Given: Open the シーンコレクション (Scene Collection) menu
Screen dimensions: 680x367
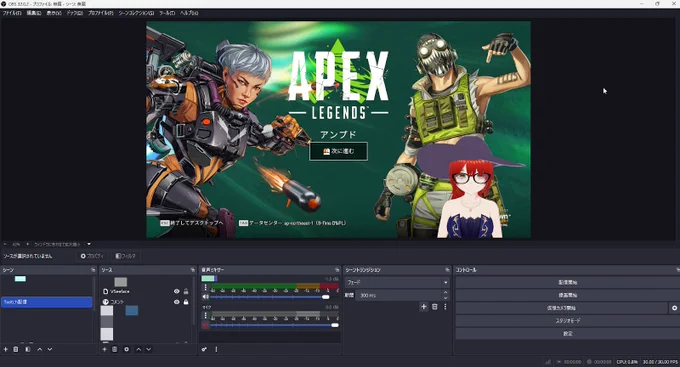Looking at the screenshot, I should click(136, 13).
